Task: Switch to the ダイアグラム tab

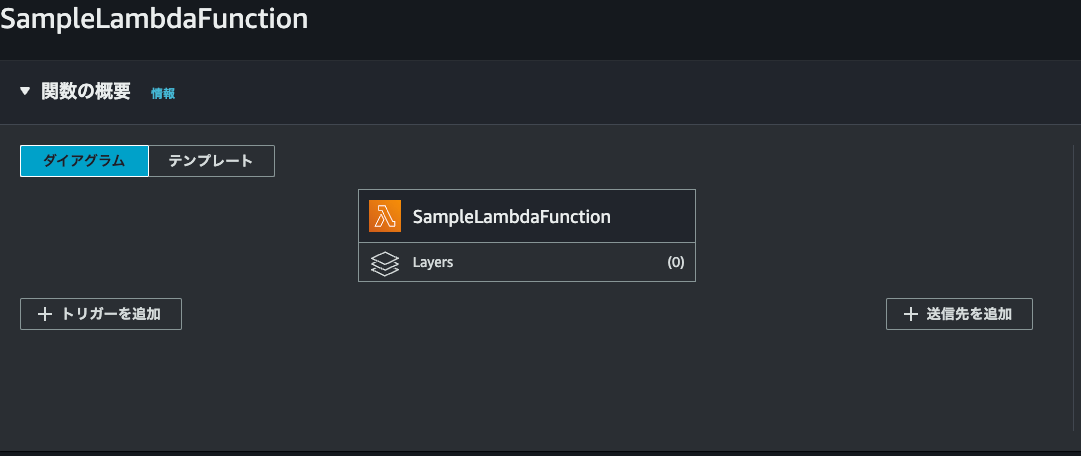Action: tap(84, 161)
